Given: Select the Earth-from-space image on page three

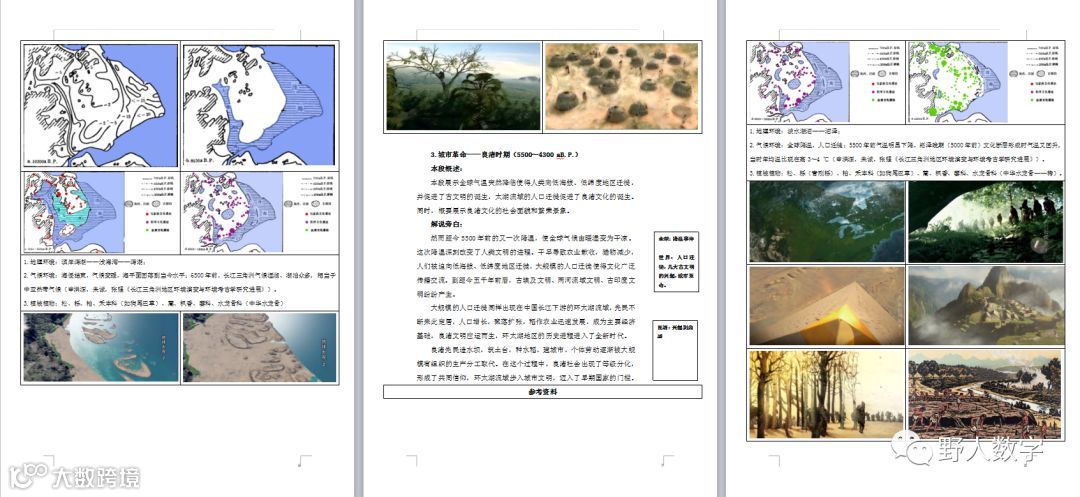Looking at the screenshot, I should [x=826, y=222].
